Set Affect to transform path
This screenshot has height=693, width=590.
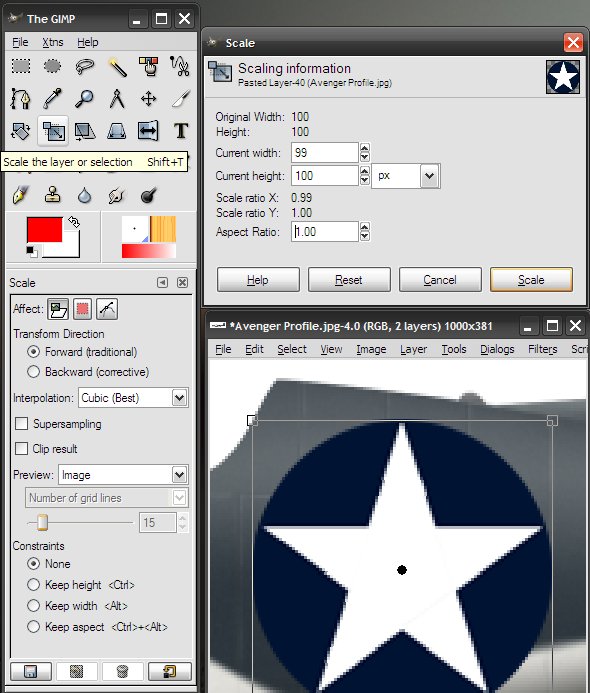click(x=107, y=309)
